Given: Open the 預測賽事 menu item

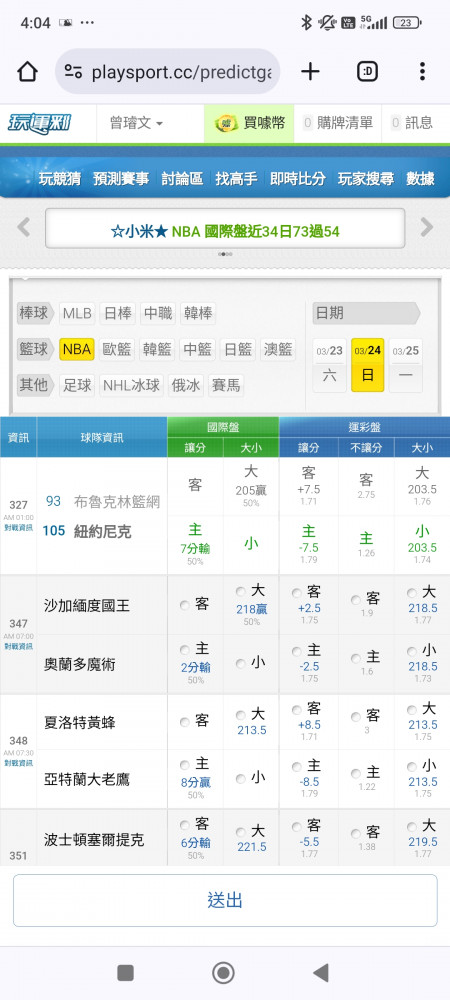Looking at the screenshot, I should 120,179.
